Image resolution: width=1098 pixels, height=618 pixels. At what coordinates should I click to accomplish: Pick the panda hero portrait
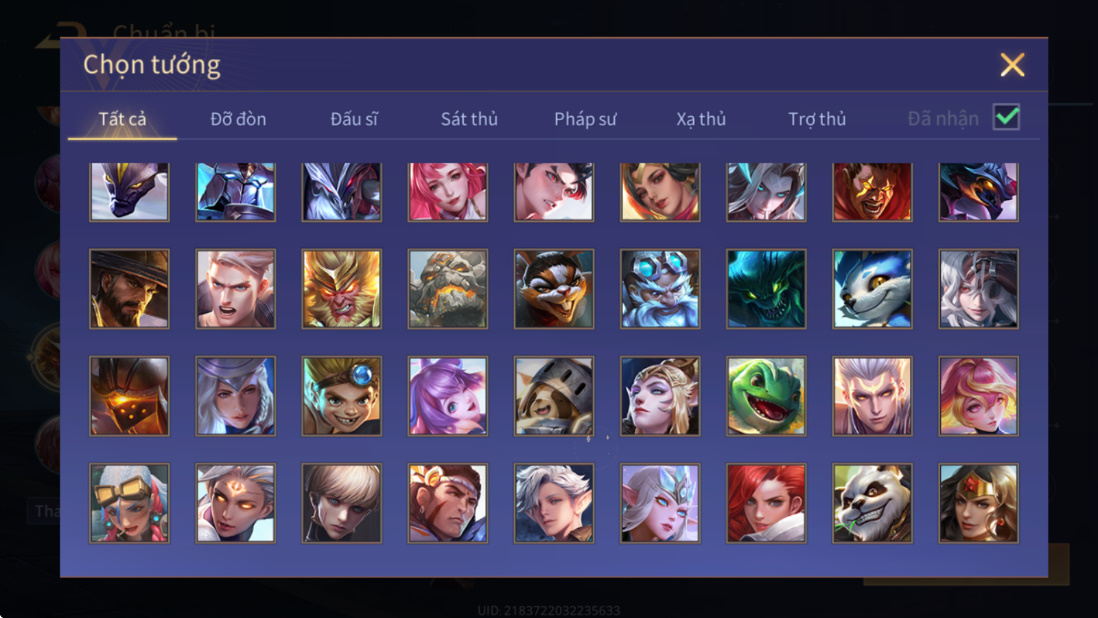coord(873,503)
